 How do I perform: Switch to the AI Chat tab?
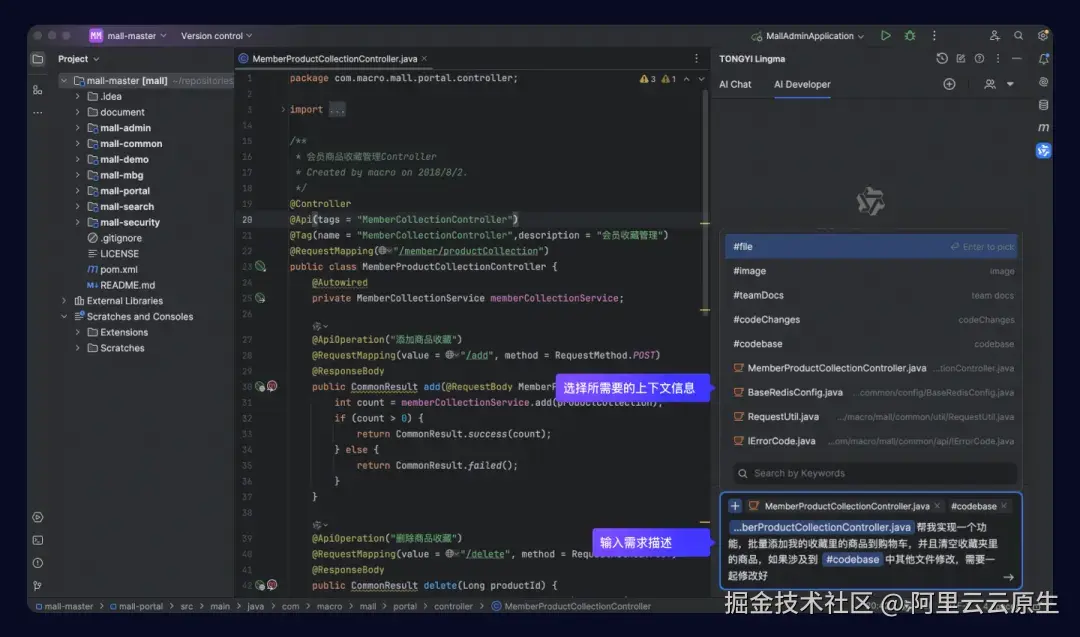click(x=735, y=84)
